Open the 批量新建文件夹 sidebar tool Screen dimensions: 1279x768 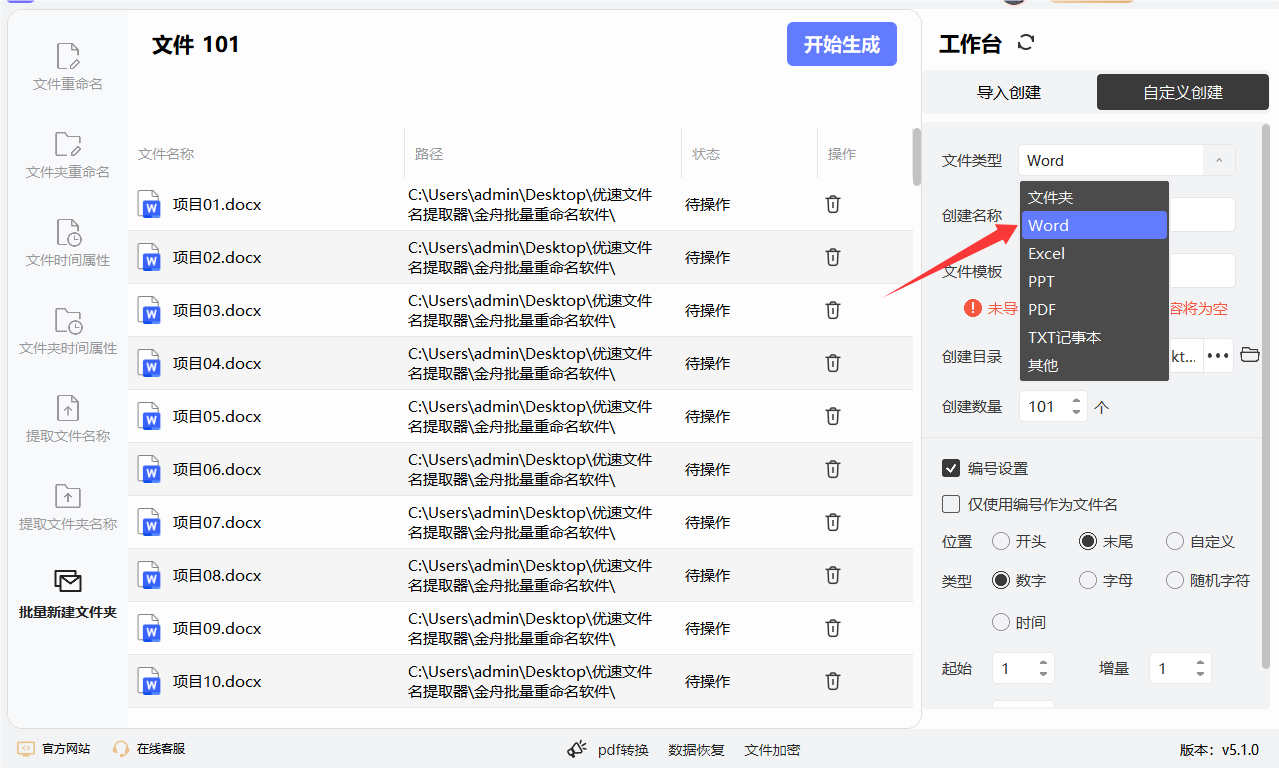click(68, 595)
